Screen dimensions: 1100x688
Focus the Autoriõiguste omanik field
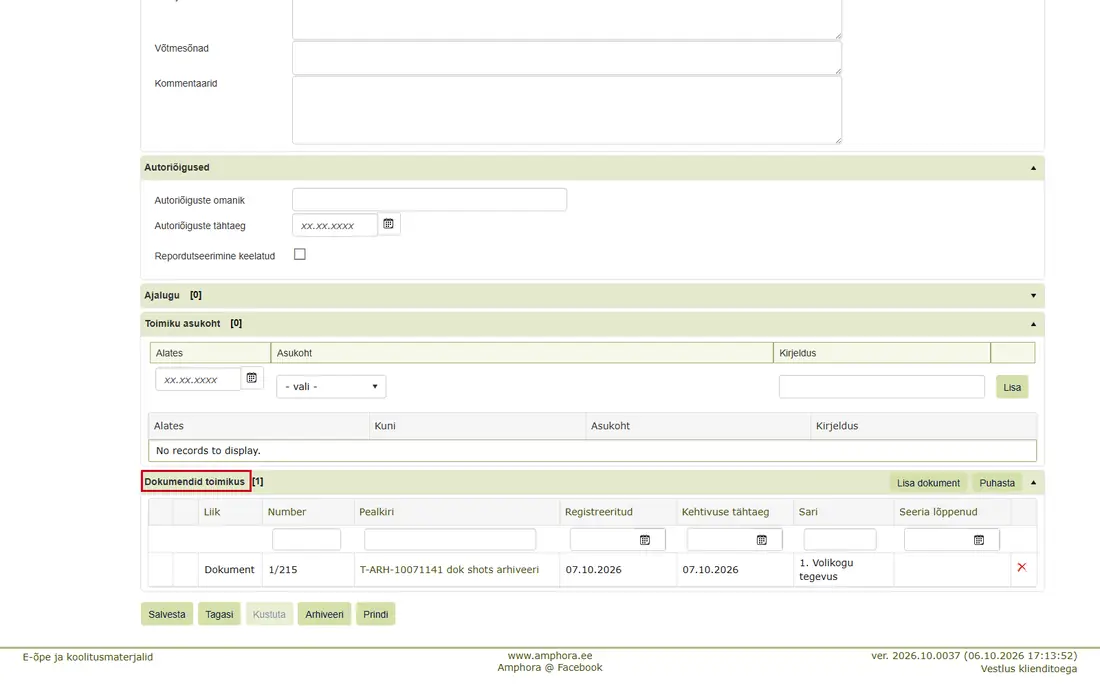(x=429, y=199)
